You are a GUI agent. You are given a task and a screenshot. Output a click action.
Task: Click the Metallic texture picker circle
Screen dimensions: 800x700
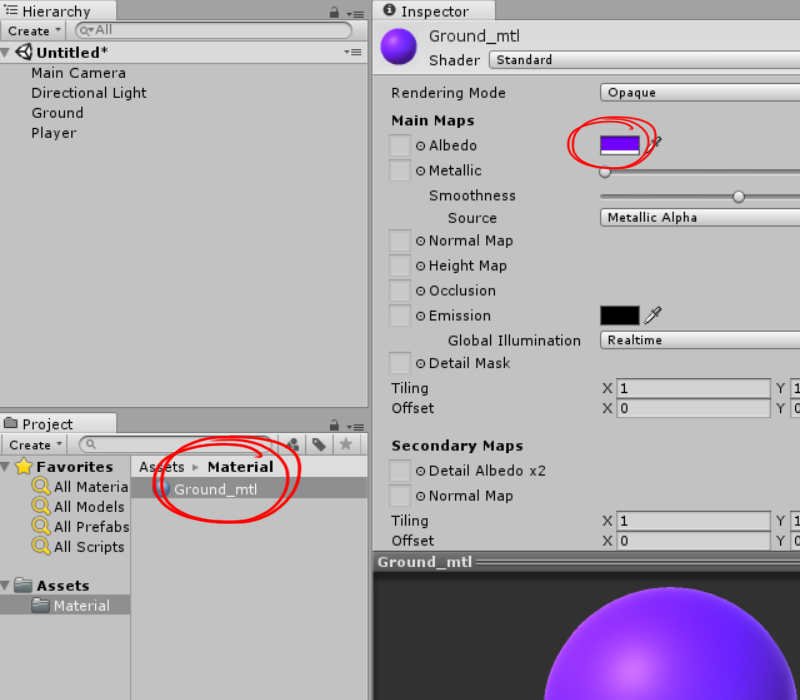420,171
